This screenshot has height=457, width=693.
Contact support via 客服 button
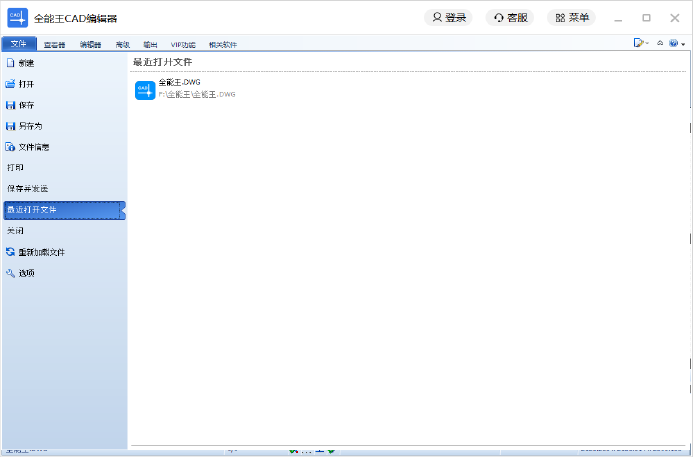tap(510, 17)
